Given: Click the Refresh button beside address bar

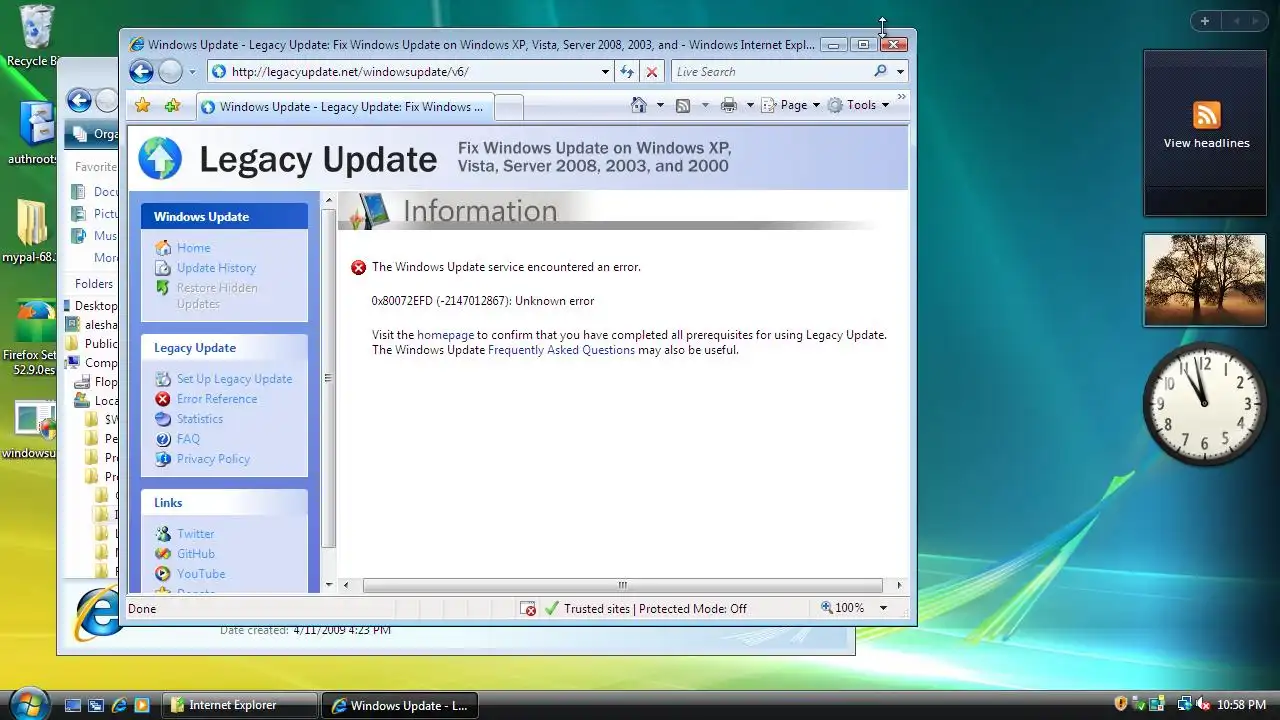Looking at the screenshot, I should pos(627,71).
